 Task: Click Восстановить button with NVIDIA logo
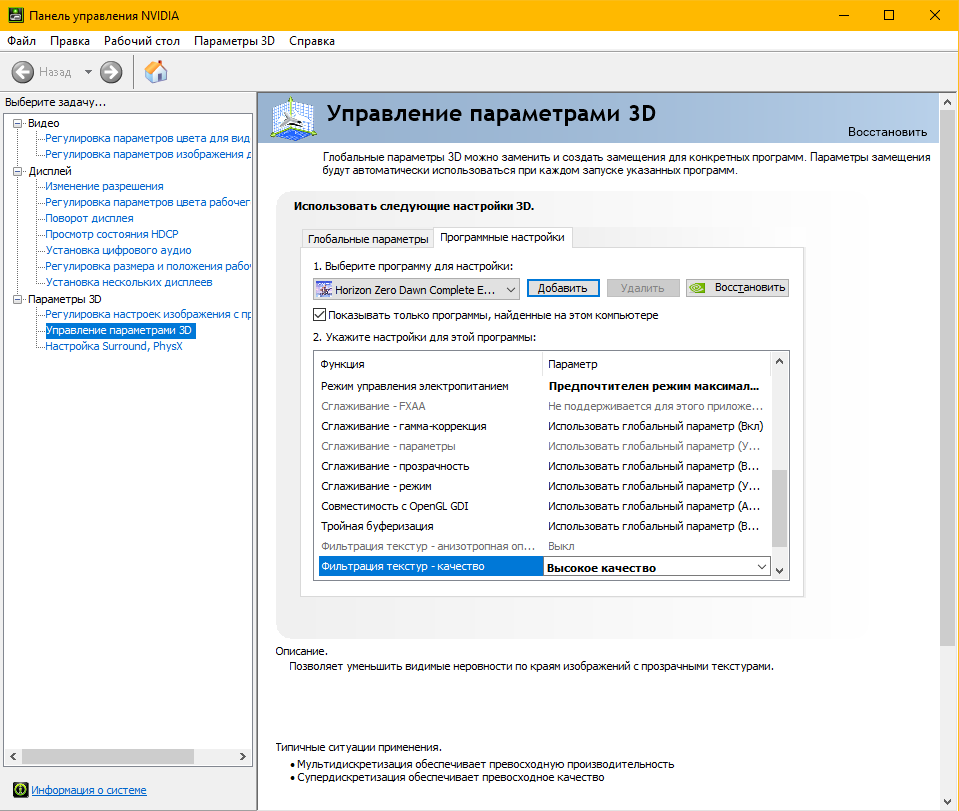click(x=737, y=288)
